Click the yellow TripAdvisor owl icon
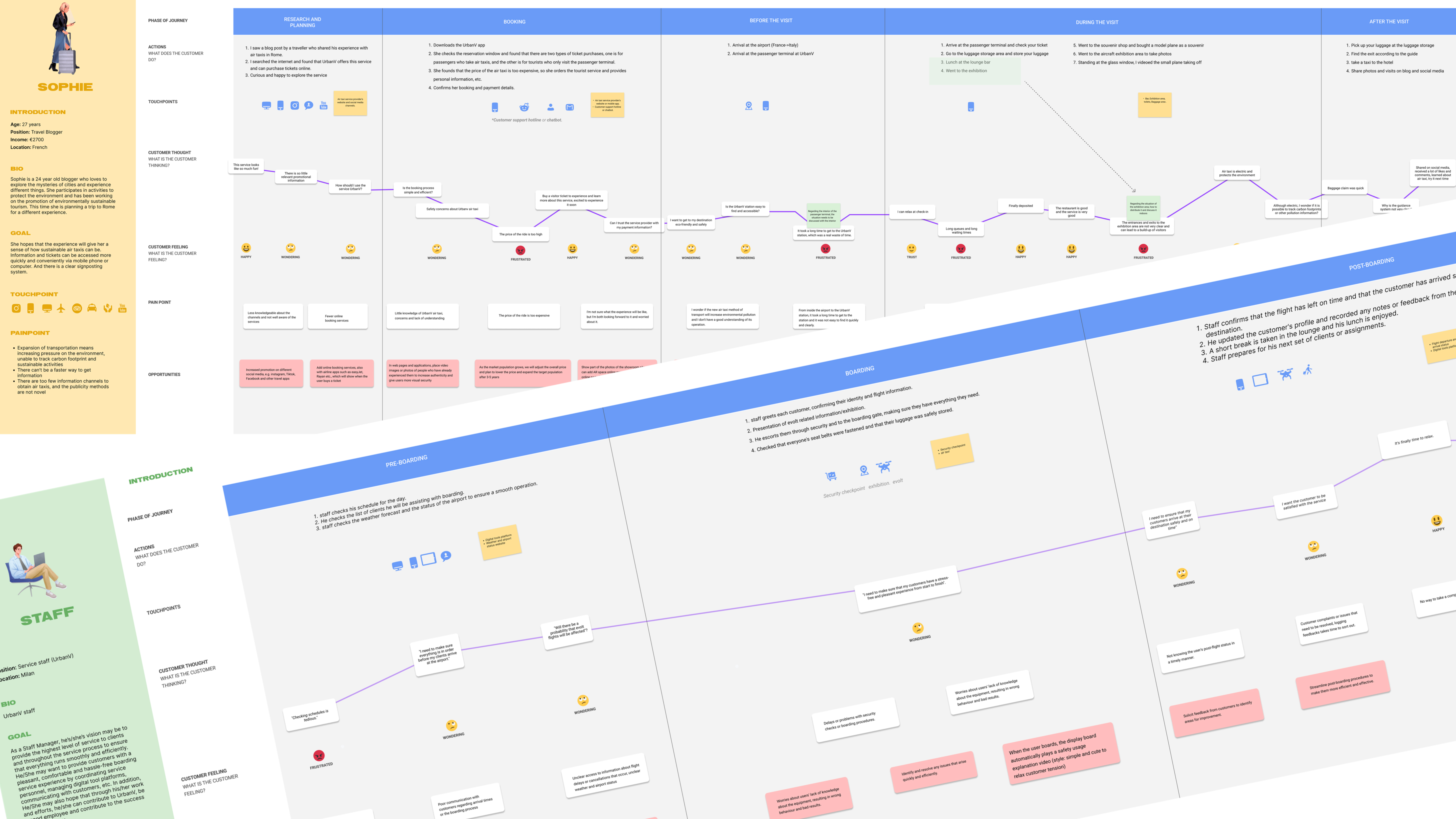This screenshot has height=819, width=1456. (77, 308)
